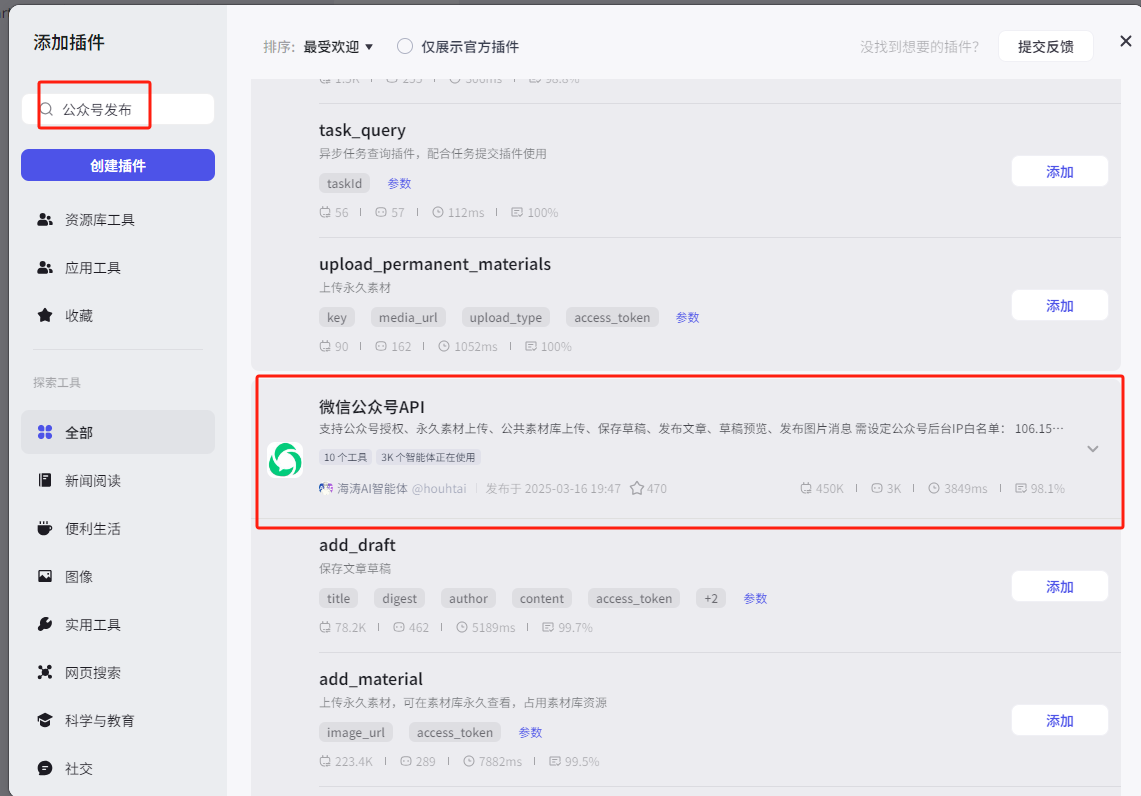
Task: Click the 实用工具 wrench icon
Action: [45, 624]
